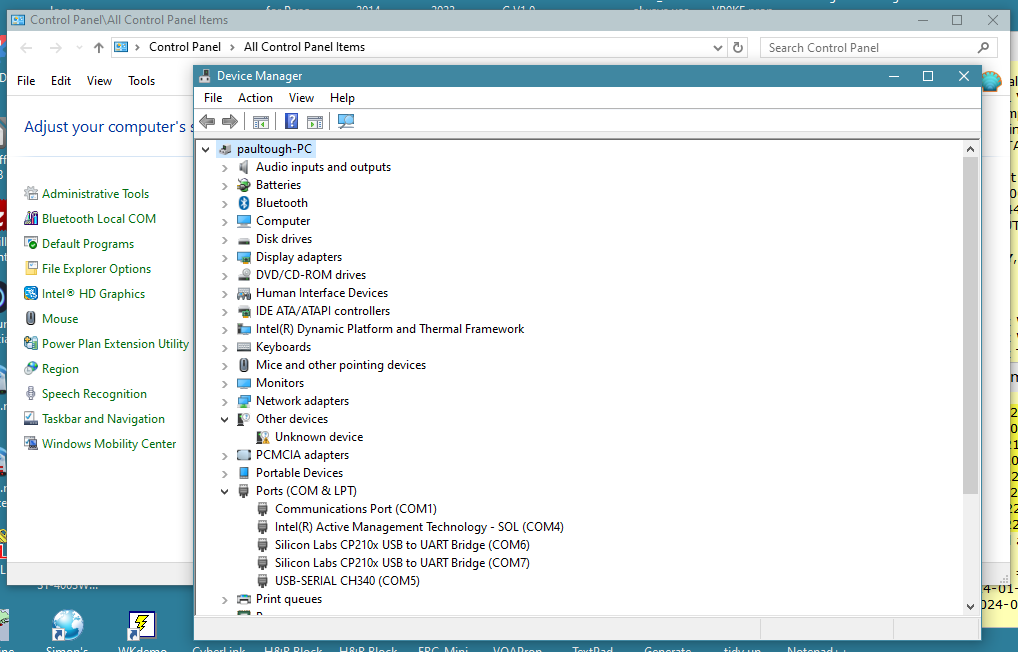The height and width of the screenshot is (652, 1018).
Task: Expand the PCMCIA adapters category
Action: [x=225, y=455]
